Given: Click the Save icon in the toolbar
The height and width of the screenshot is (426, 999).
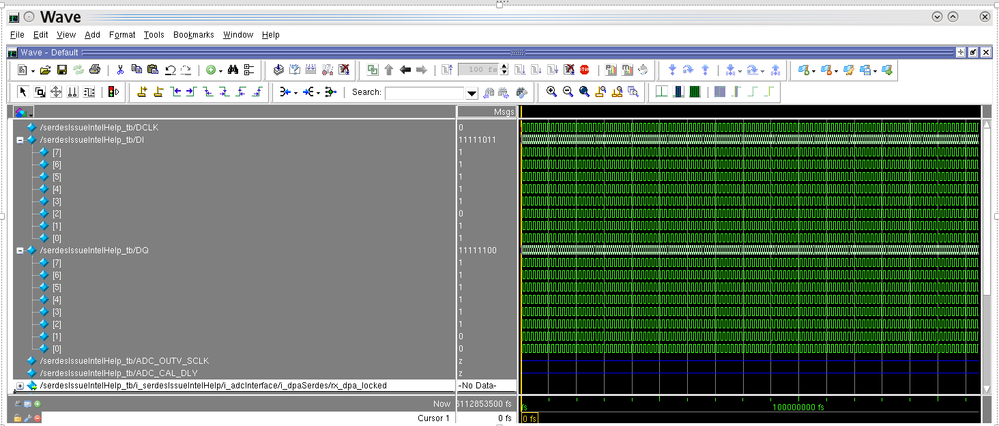Looking at the screenshot, I should pos(62,70).
